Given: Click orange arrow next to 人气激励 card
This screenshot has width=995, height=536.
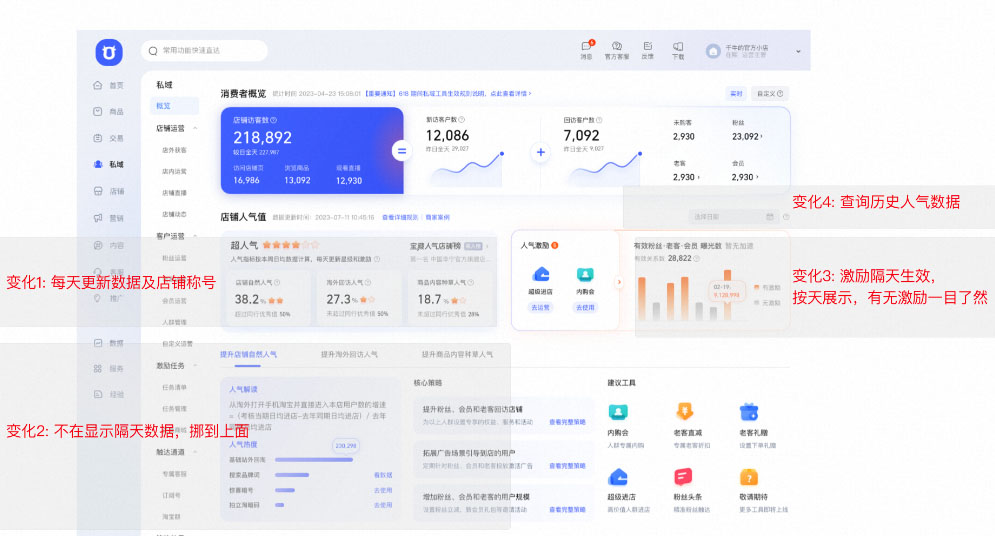Looking at the screenshot, I should coord(619,282).
